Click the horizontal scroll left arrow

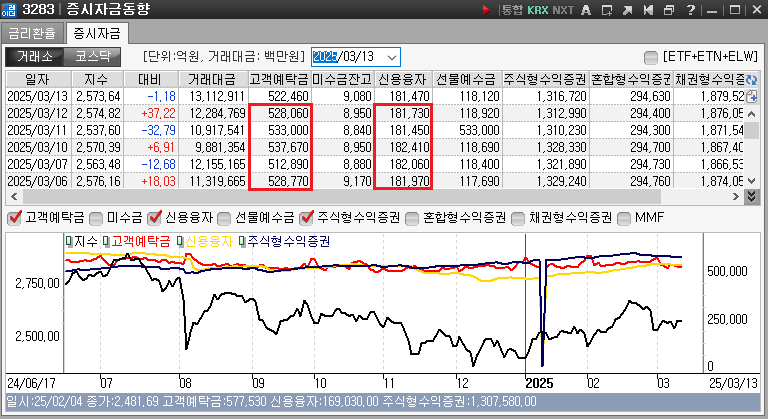click(x=14, y=197)
